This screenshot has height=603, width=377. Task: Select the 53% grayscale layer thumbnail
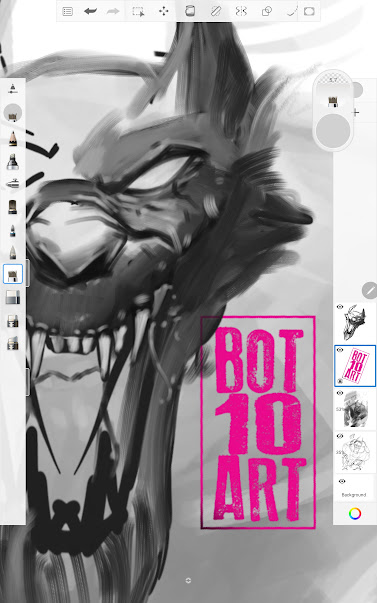[355, 409]
